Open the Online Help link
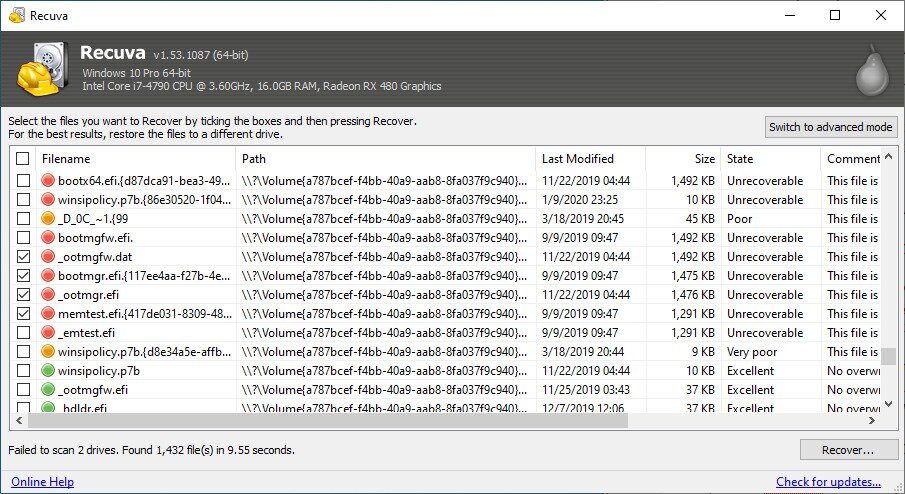This screenshot has height=494, width=905. pos(42,482)
